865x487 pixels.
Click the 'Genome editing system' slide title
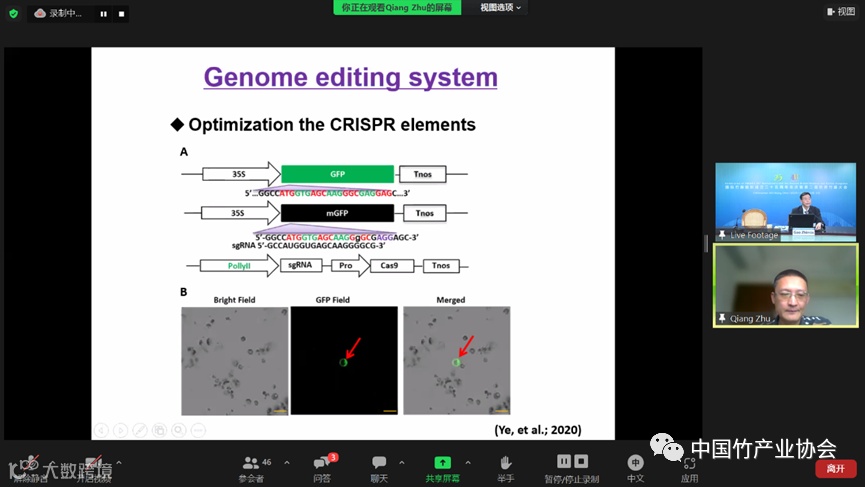pos(351,77)
